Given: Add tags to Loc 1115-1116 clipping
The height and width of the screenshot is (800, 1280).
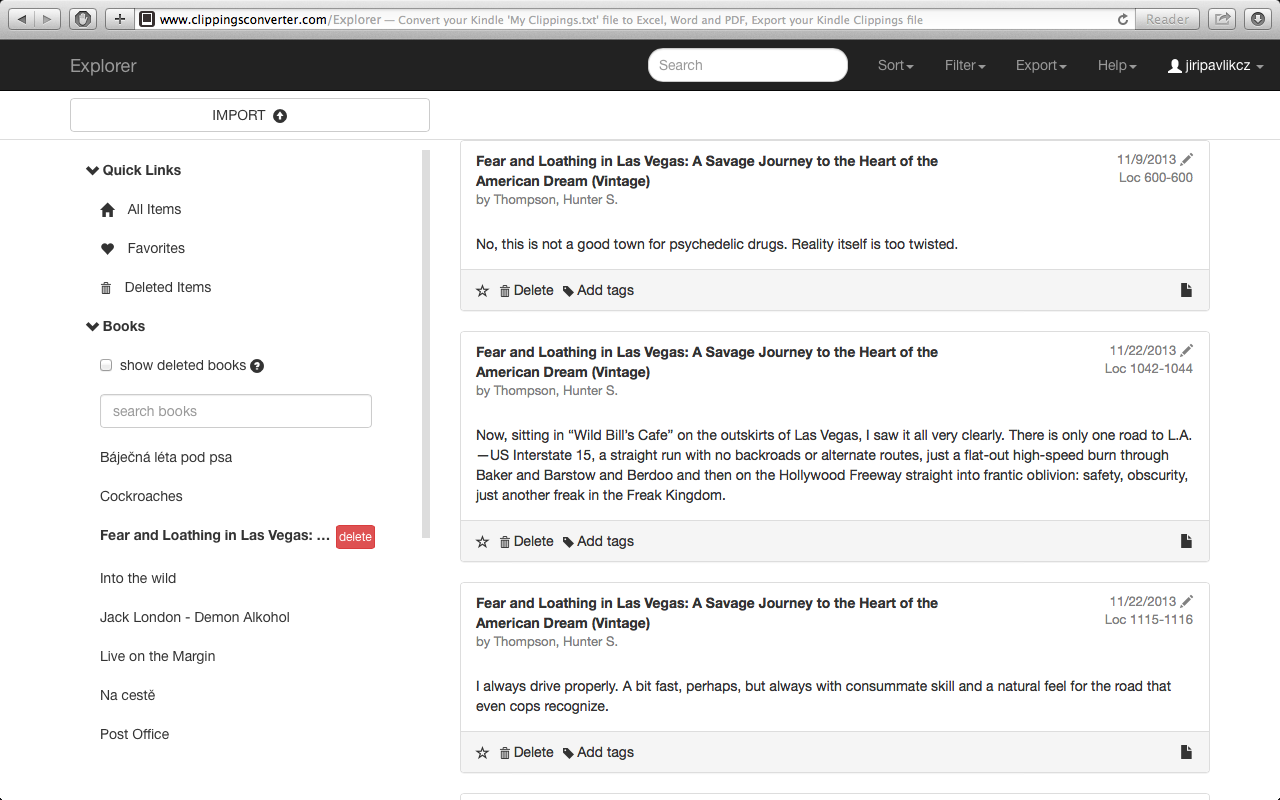Looking at the screenshot, I should 598,752.
